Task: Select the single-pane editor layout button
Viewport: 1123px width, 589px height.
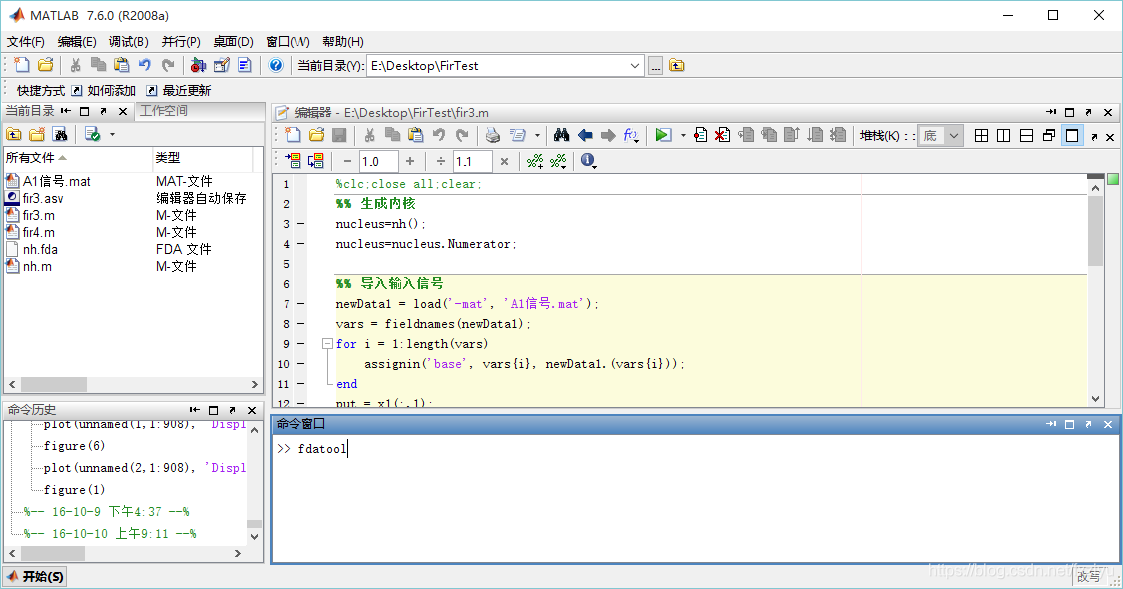Action: [x=1072, y=135]
